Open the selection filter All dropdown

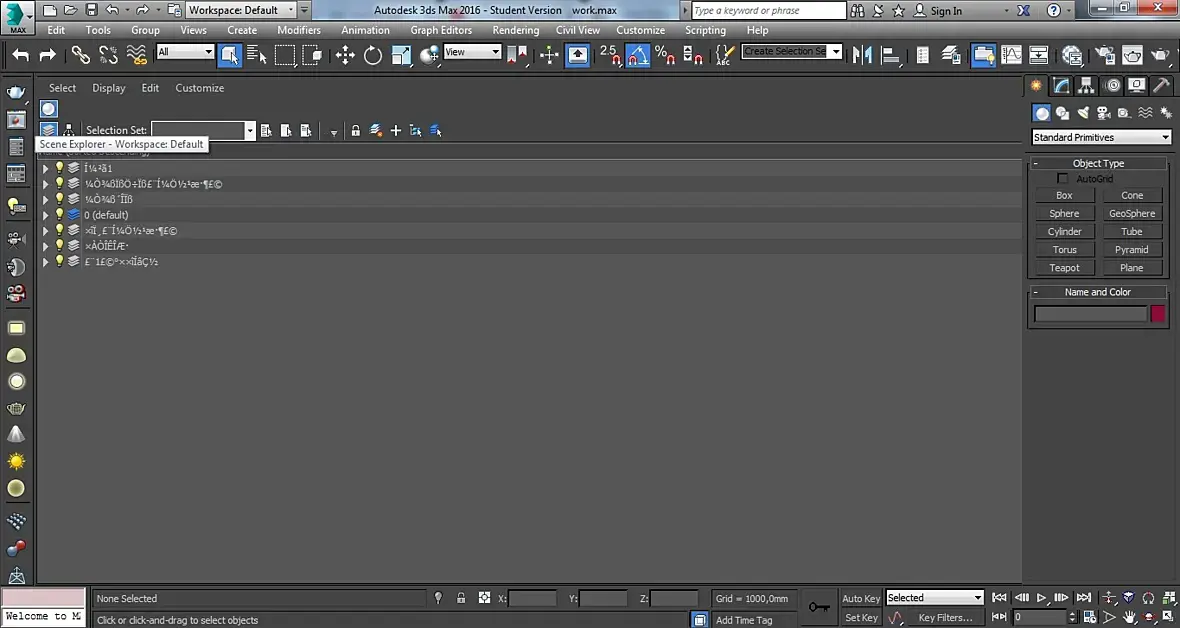click(x=185, y=51)
